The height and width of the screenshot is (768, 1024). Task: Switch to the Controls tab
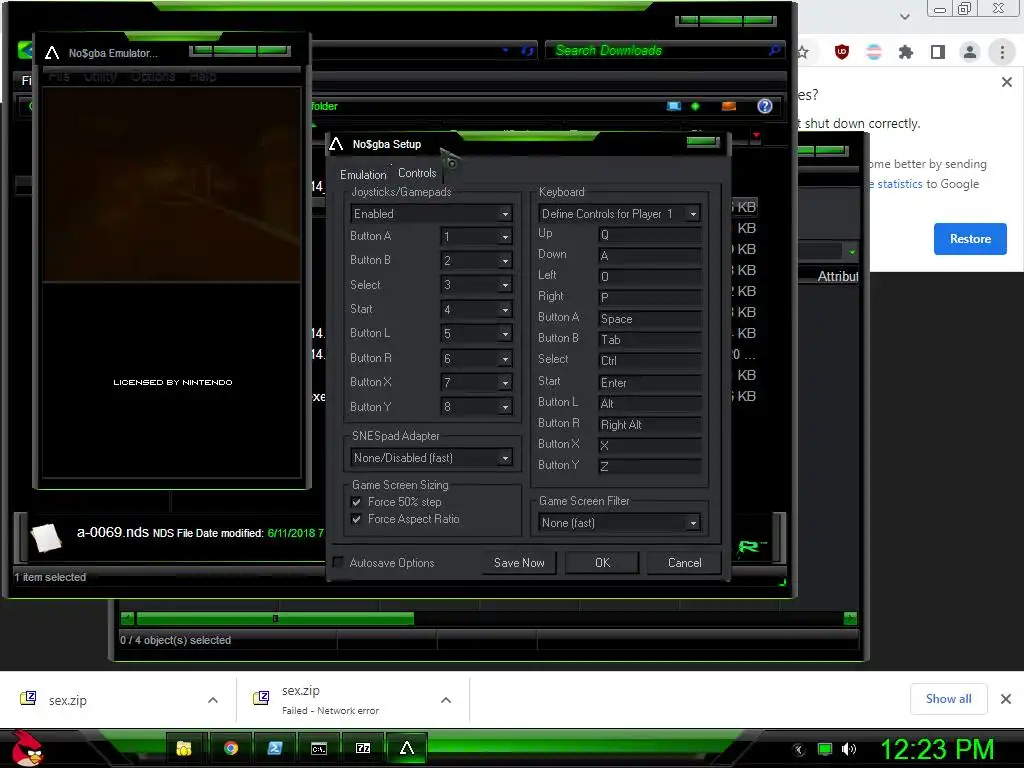(417, 173)
